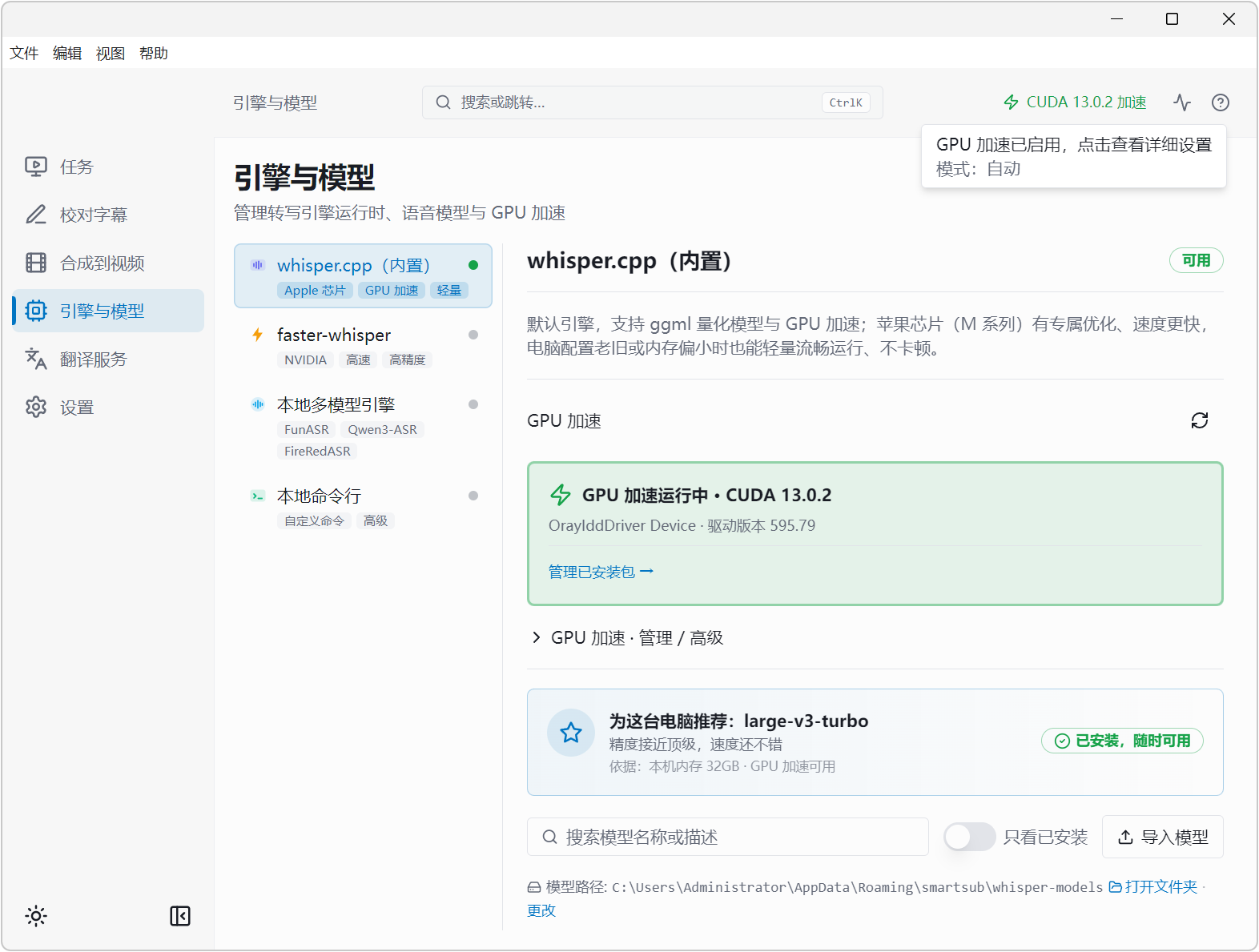Viewport: 1259px width, 952px height.
Task: Click the 高级 tag under 本地命令行
Action: pyautogui.click(x=376, y=521)
